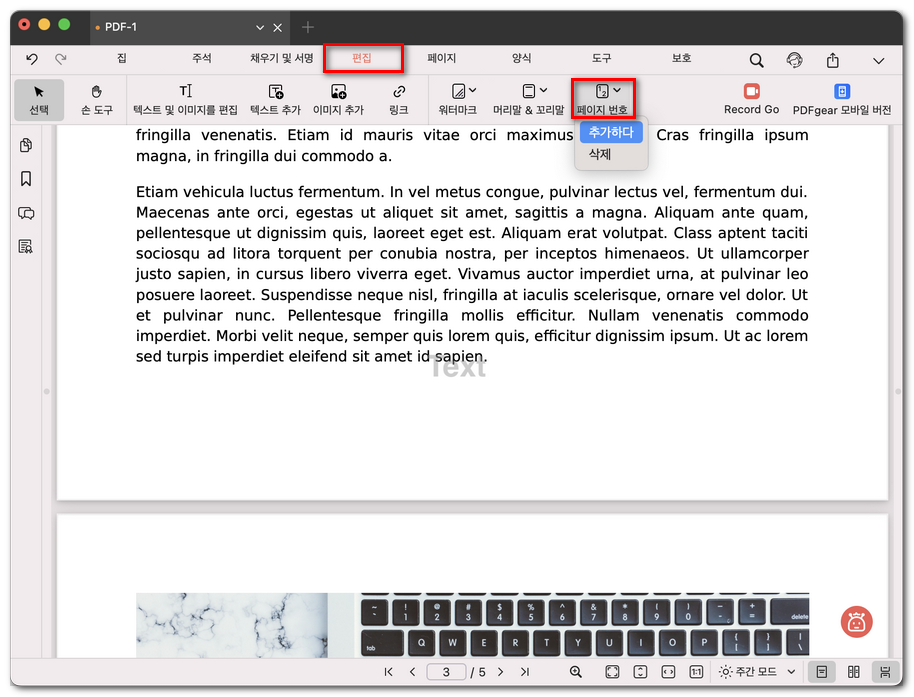Screen dimensions: 914x697
Task: Switch to the 주석 annotation tab
Action: pos(202,59)
